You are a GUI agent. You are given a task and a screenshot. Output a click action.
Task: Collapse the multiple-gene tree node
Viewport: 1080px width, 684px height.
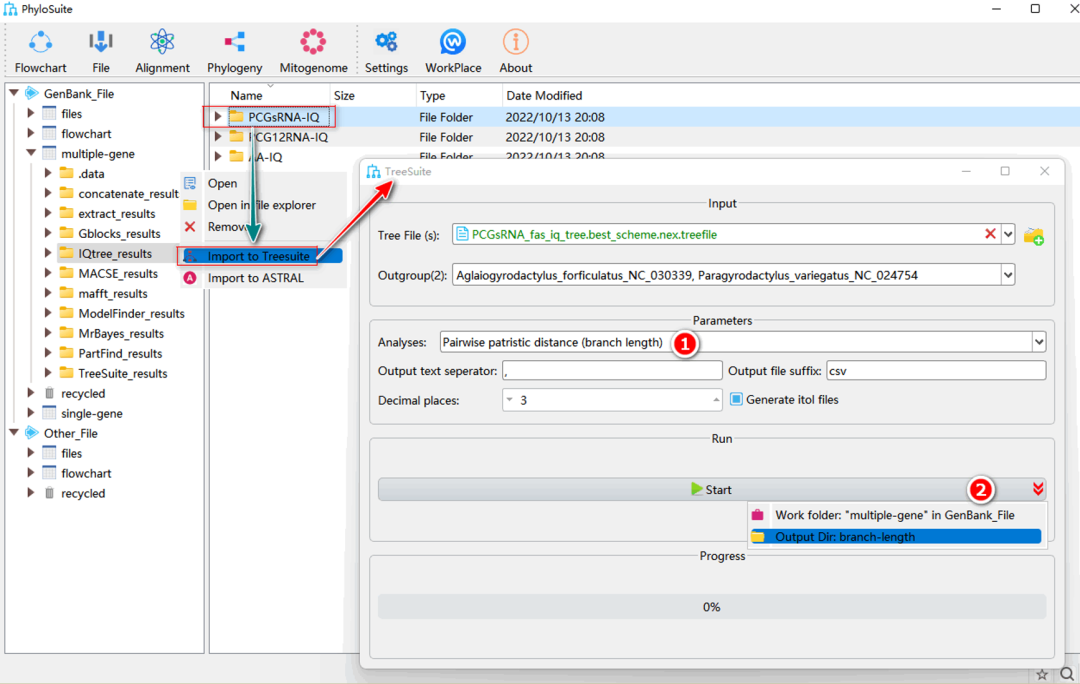(x=31, y=153)
